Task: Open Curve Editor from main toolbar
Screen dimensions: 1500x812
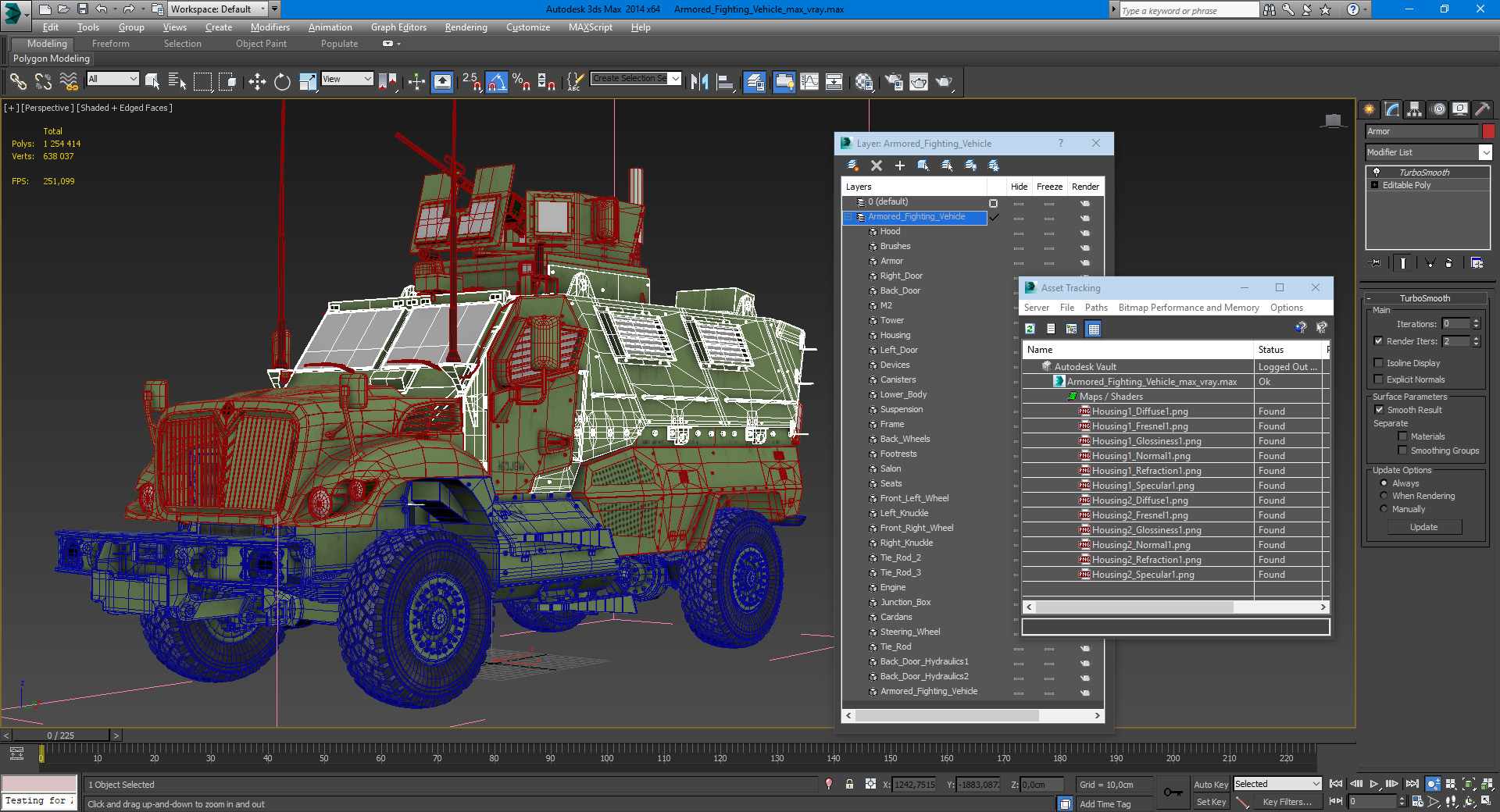Action: (x=809, y=81)
